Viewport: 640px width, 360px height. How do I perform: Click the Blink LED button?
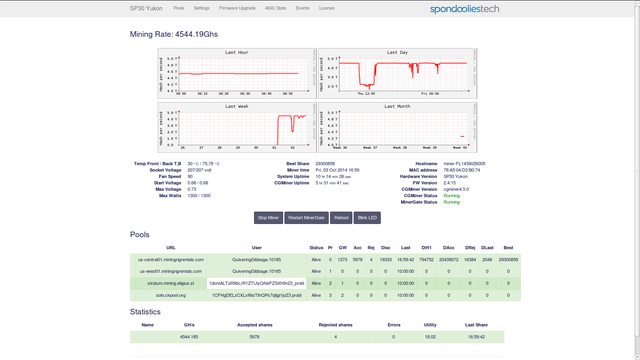[x=367, y=218]
